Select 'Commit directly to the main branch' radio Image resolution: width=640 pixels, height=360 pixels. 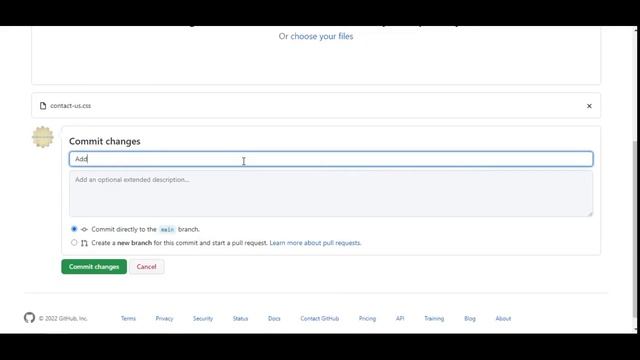tap(74, 229)
